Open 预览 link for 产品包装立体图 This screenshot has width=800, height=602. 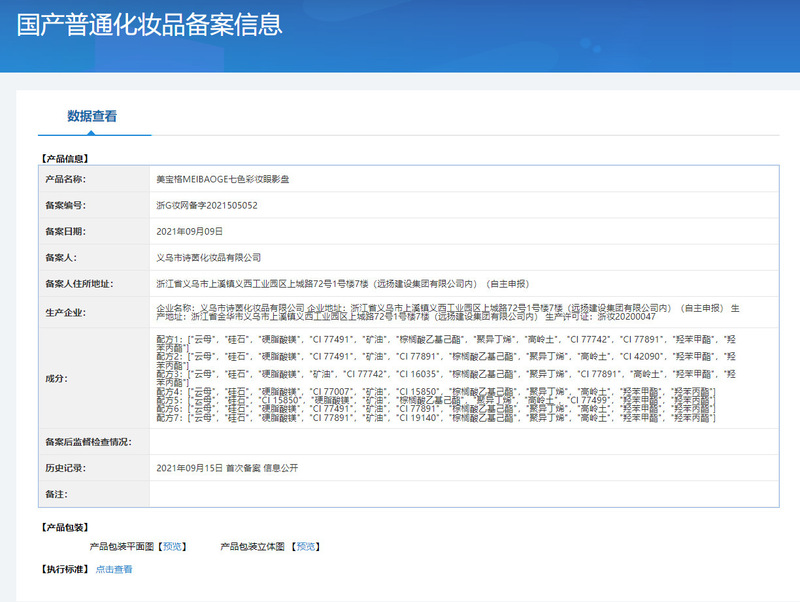(306, 547)
